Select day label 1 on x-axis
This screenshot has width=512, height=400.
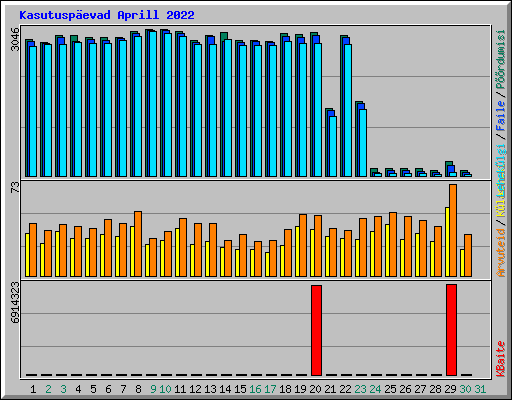[x=33, y=389]
